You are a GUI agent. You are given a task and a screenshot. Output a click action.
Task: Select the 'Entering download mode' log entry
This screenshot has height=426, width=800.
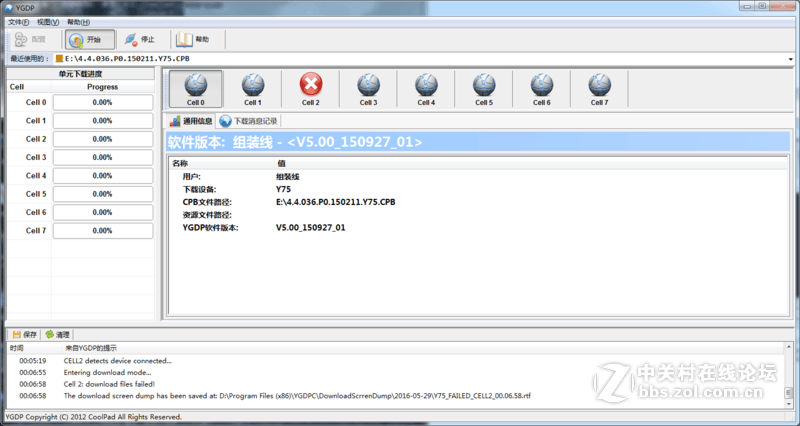pos(396,372)
